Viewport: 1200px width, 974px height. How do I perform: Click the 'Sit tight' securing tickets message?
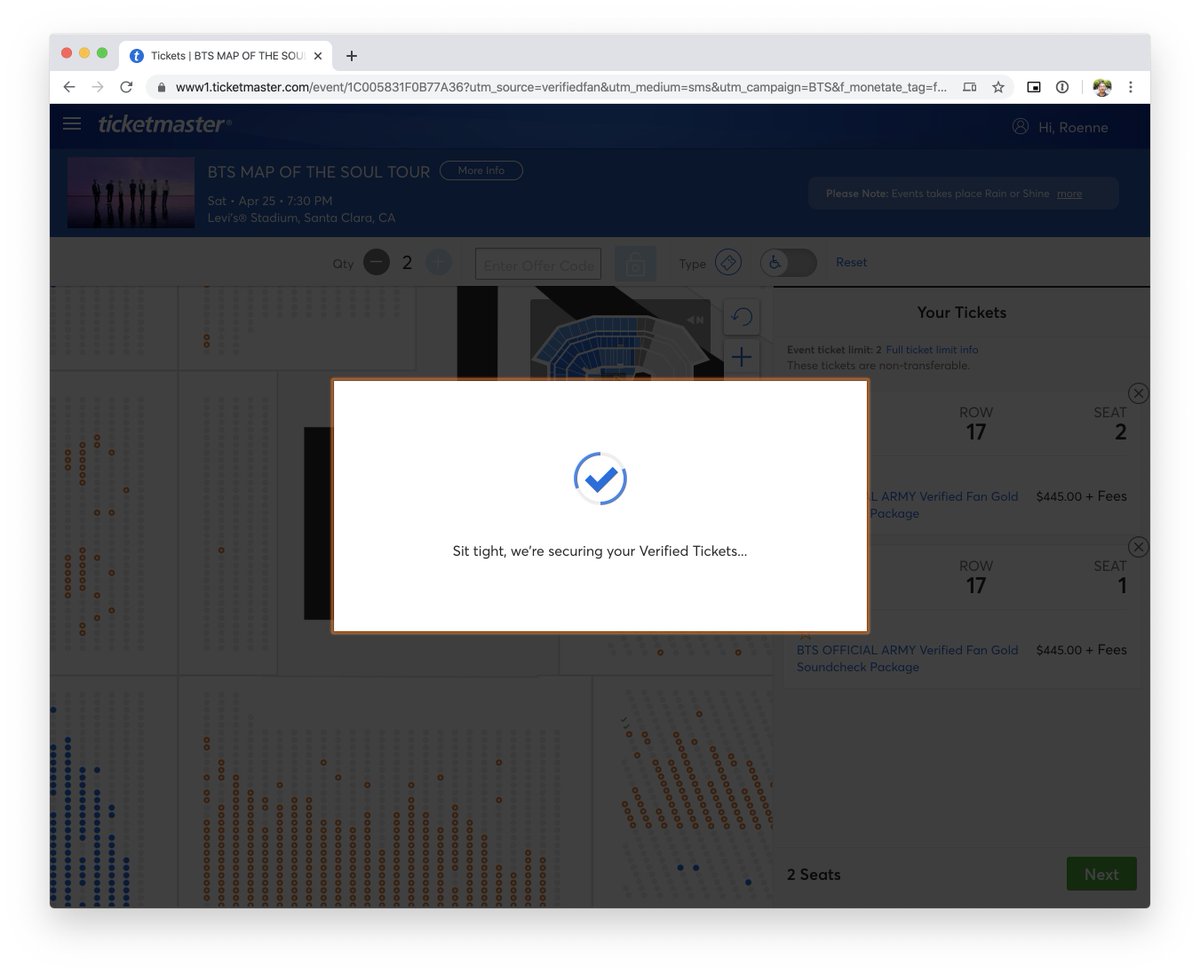600,551
